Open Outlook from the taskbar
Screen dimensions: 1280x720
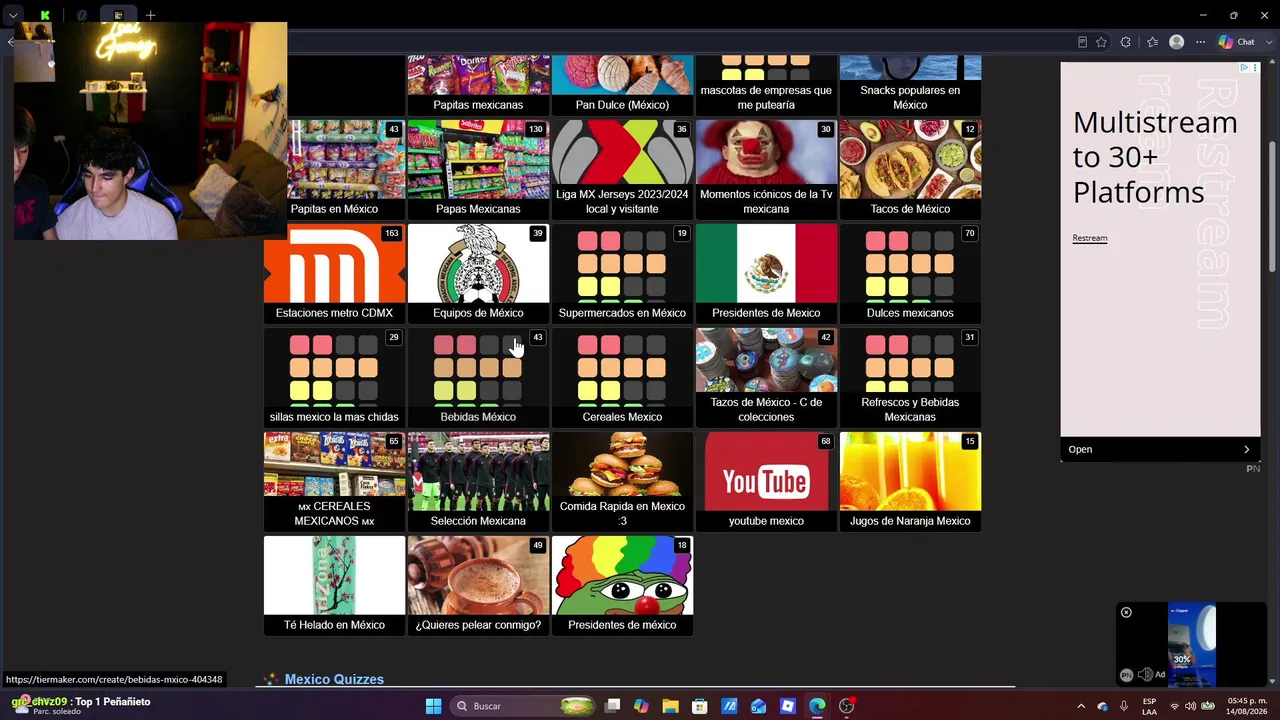[759, 706]
